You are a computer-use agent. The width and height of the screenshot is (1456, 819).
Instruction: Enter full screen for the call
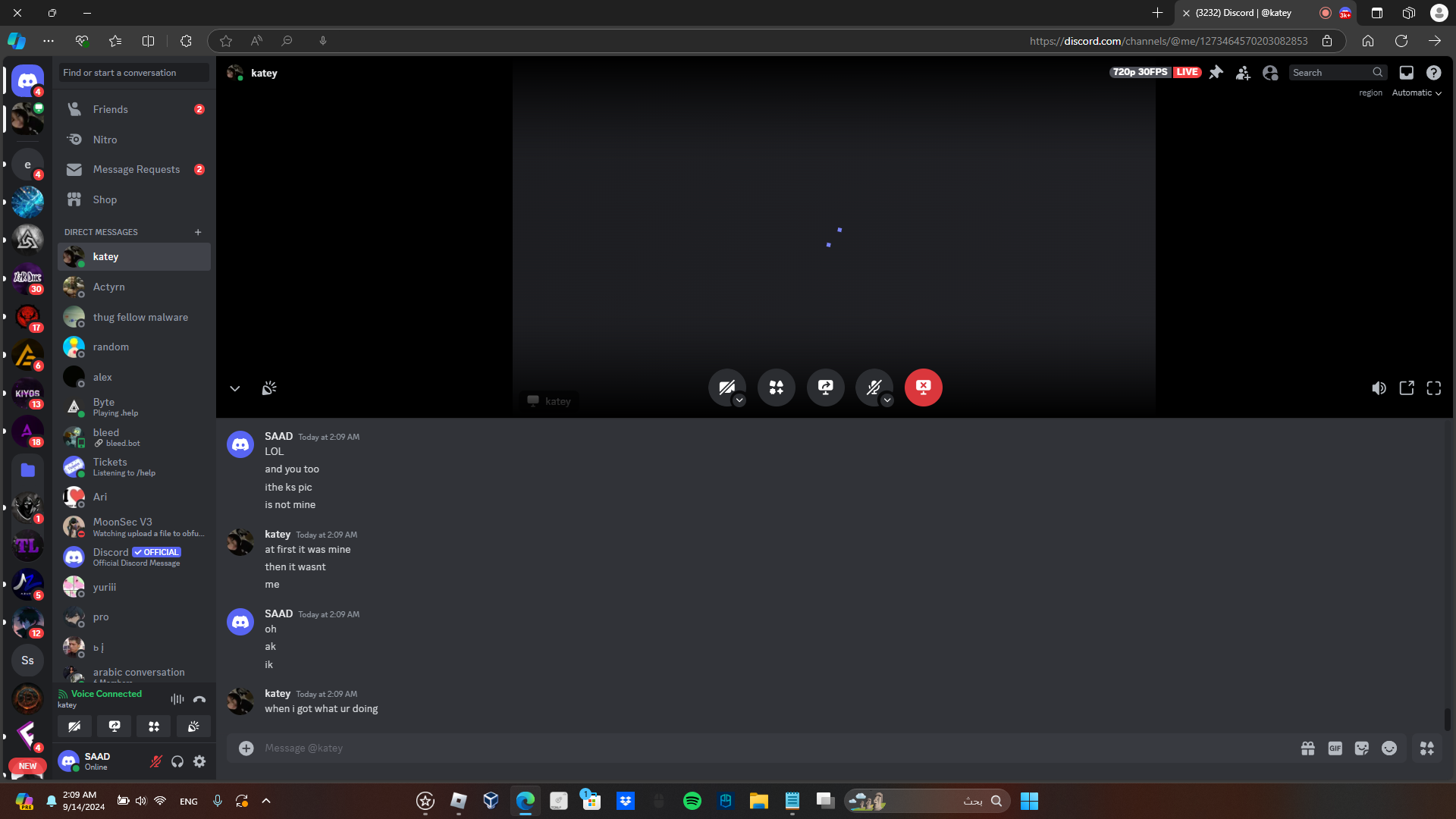1434,388
